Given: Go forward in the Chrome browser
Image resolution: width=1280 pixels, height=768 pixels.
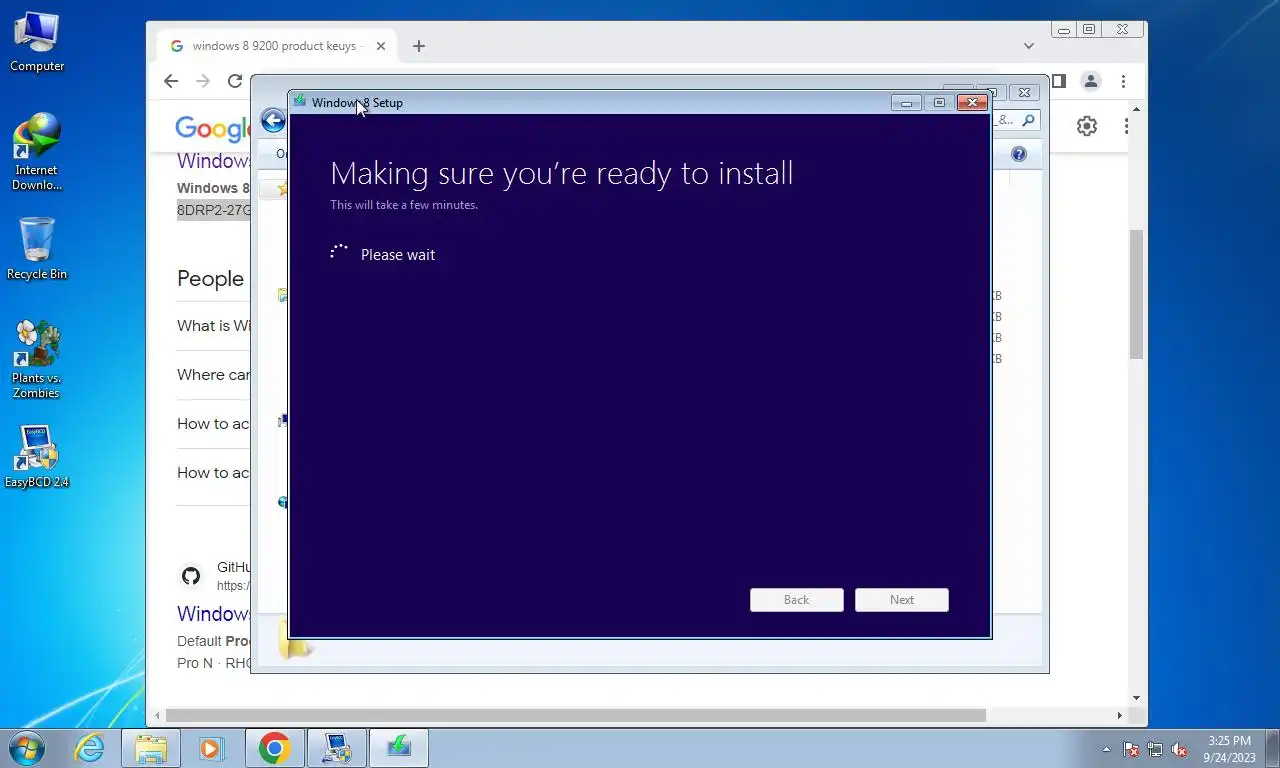Looking at the screenshot, I should point(203,81).
